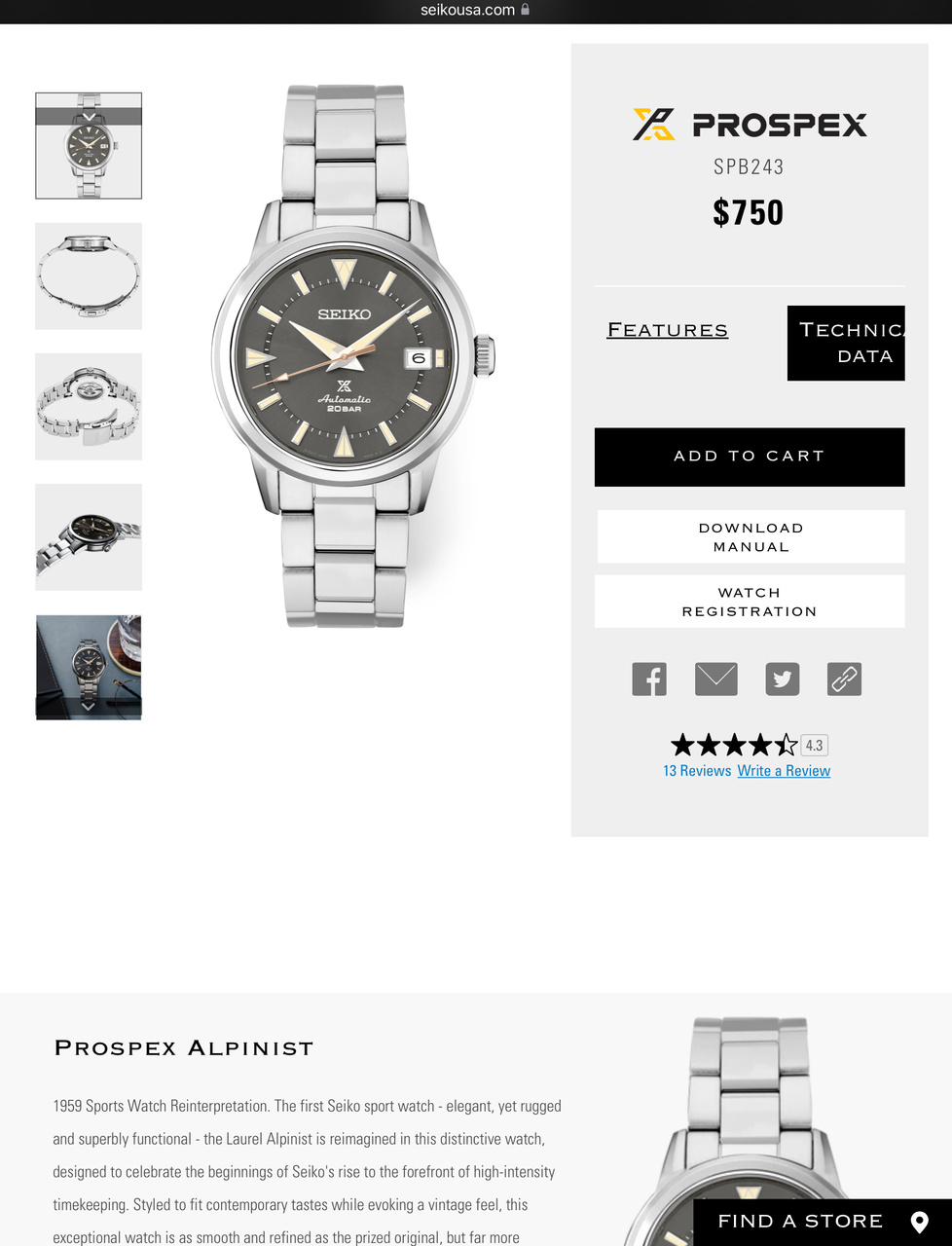Share the watch on Twitter
Image resolution: width=952 pixels, height=1246 pixels.
point(783,678)
